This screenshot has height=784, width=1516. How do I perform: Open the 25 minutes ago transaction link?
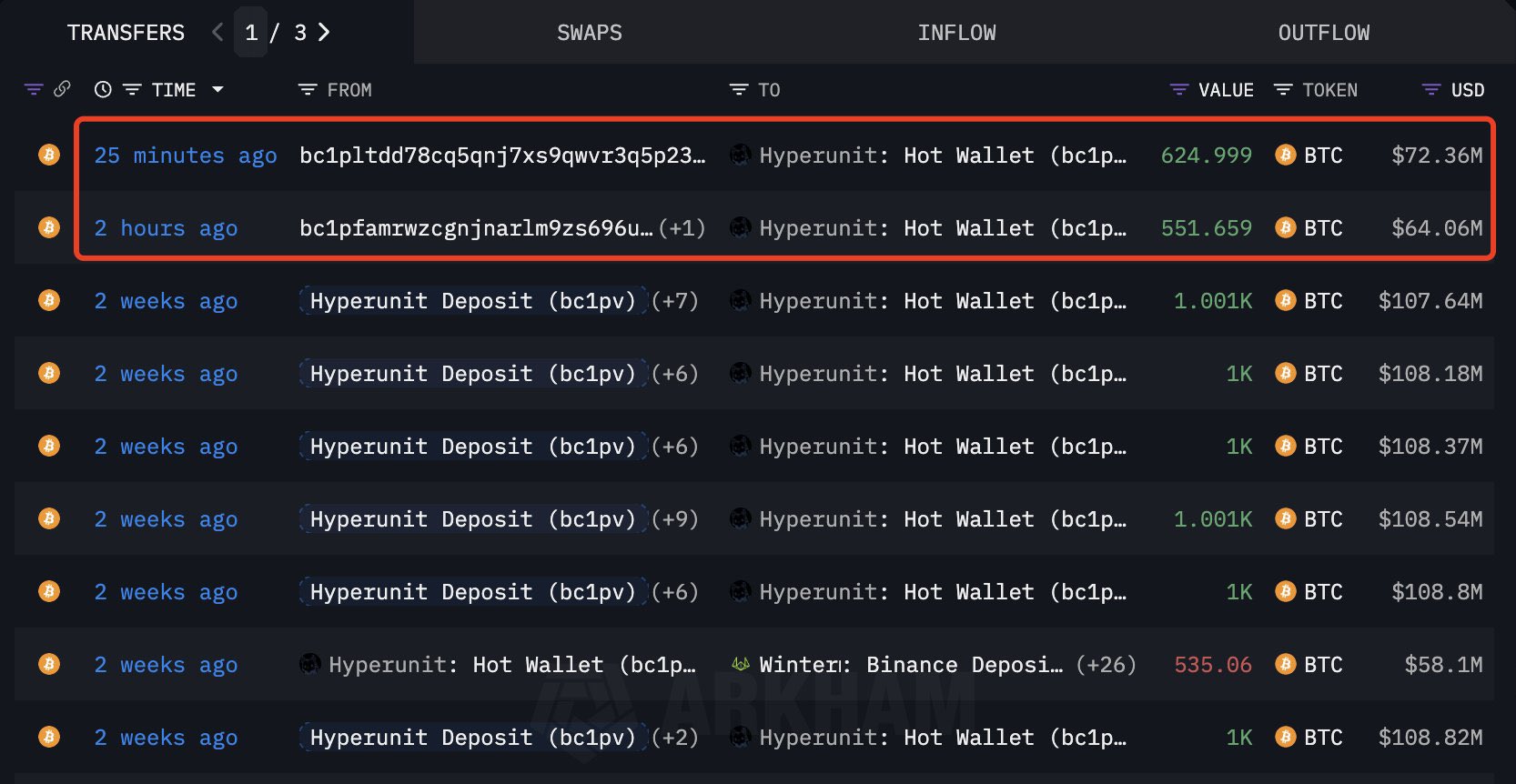[186, 156]
